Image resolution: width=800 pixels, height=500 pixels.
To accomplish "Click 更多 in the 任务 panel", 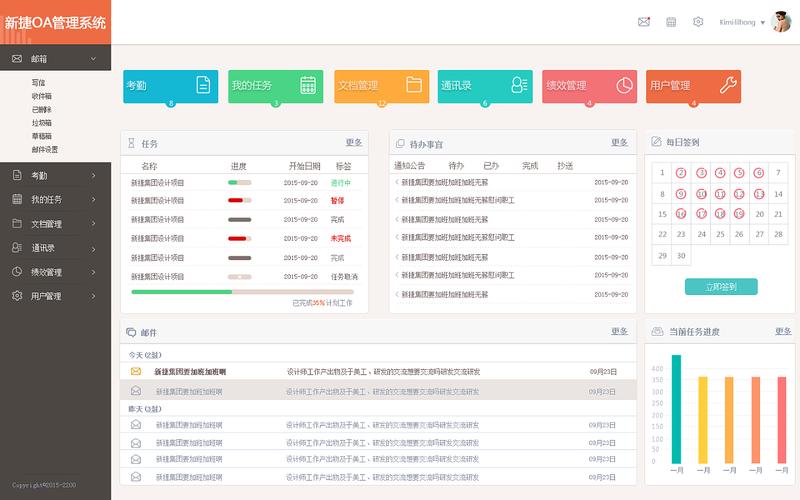I will click(354, 142).
